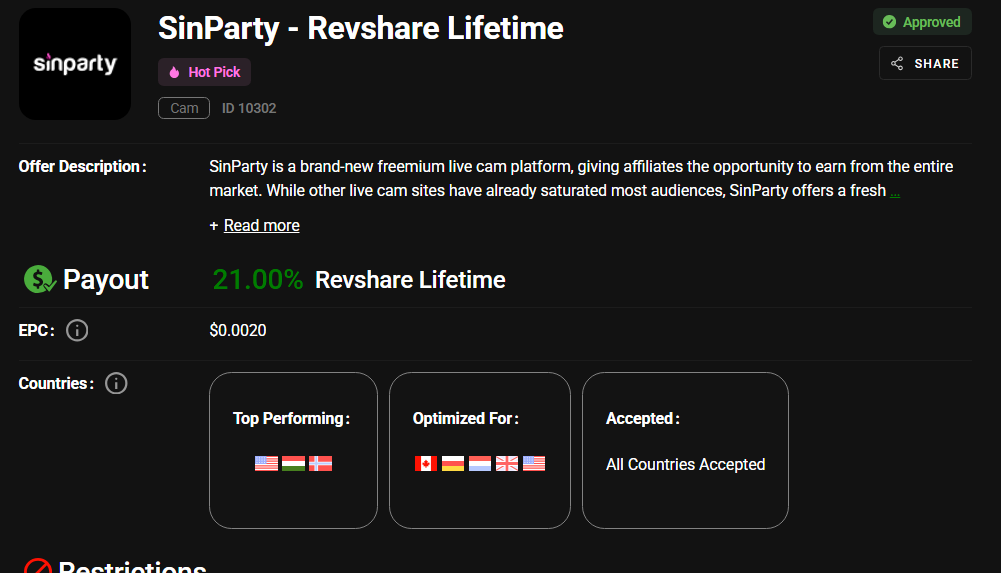The width and height of the screenshot is (1001, 573).
Task: Click the Netherlands flag under Optimized For
Action: pyautogui.click(x=480, y=463)
